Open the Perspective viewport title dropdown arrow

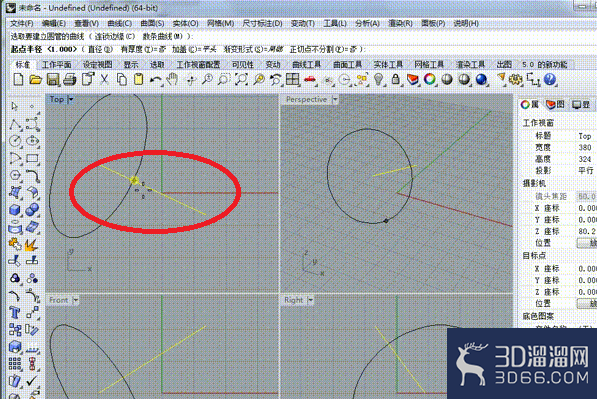coord(335,99)
